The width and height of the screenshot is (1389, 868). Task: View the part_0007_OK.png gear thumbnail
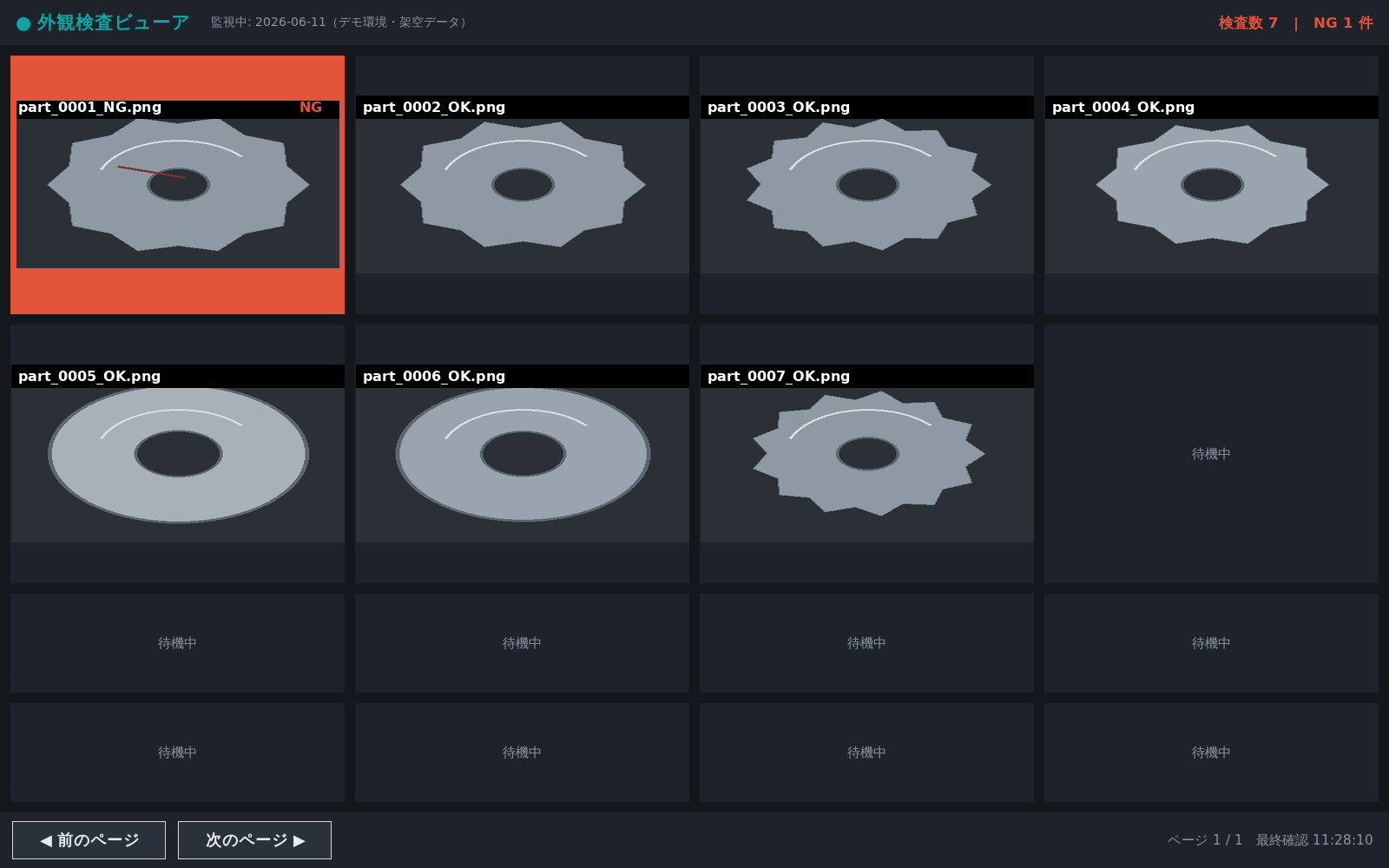866,454
